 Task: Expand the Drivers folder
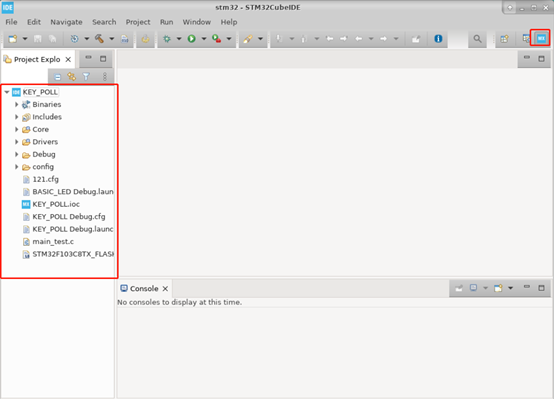click(16, 142)
